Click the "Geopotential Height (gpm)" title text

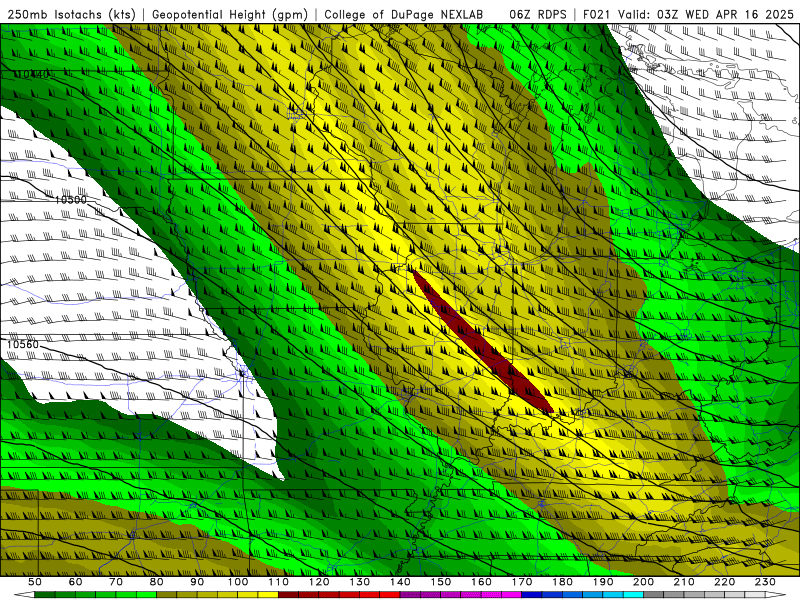click(x=230, y=14)
